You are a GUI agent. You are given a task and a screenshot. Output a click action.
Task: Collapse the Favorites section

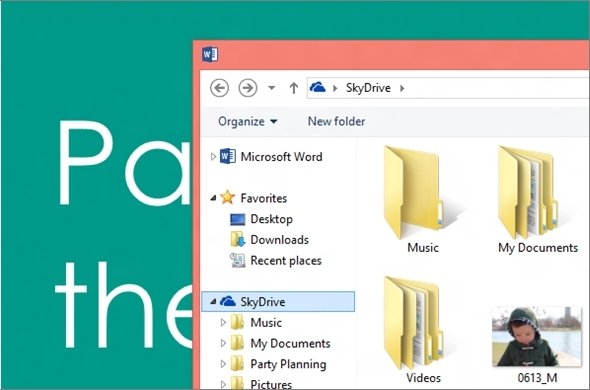click(213, 198)
